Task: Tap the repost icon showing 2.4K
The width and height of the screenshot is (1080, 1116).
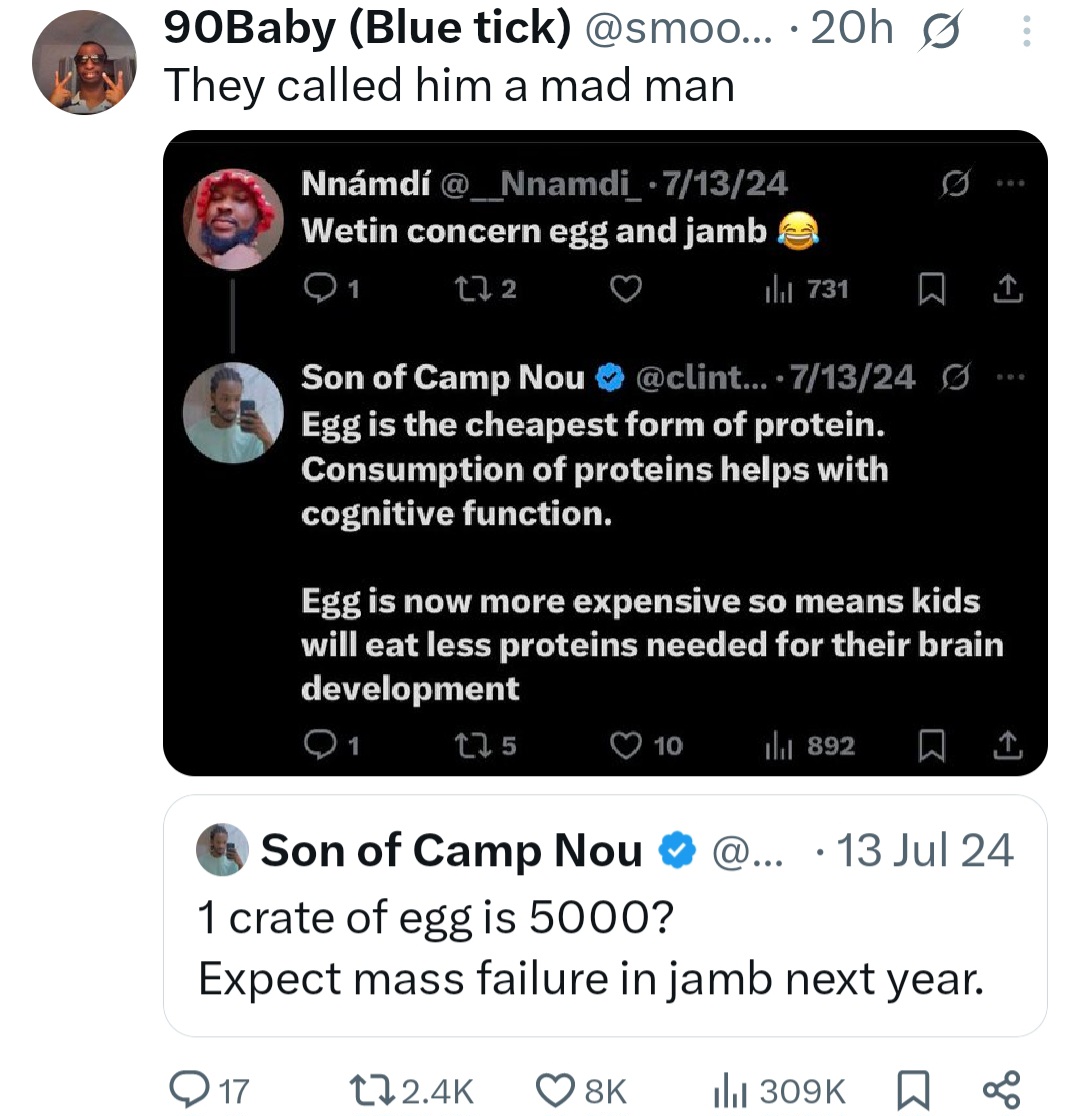Action: coord(372,1090)
